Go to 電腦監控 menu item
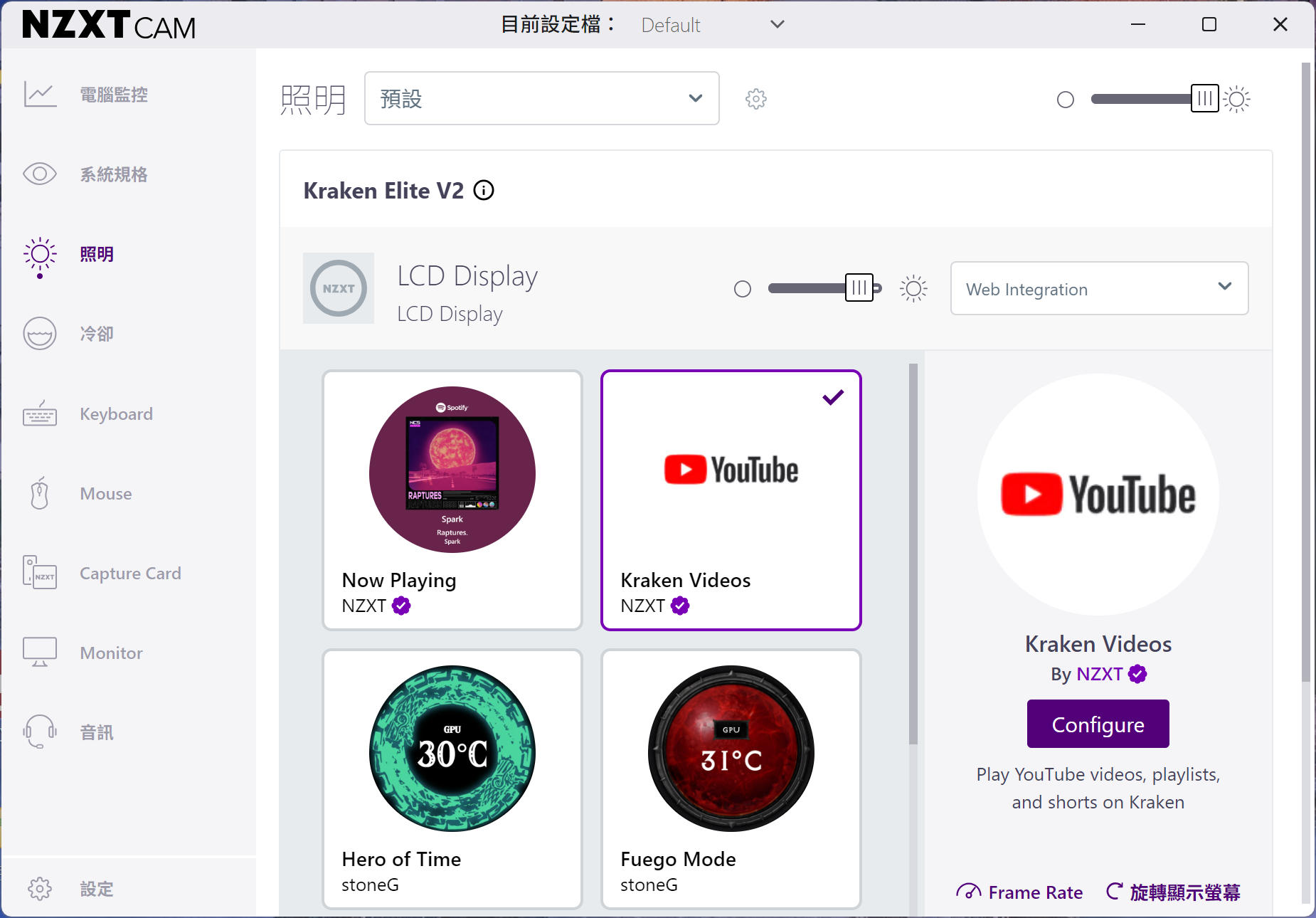Screen dimensions: 1316x918 point(114,95)
